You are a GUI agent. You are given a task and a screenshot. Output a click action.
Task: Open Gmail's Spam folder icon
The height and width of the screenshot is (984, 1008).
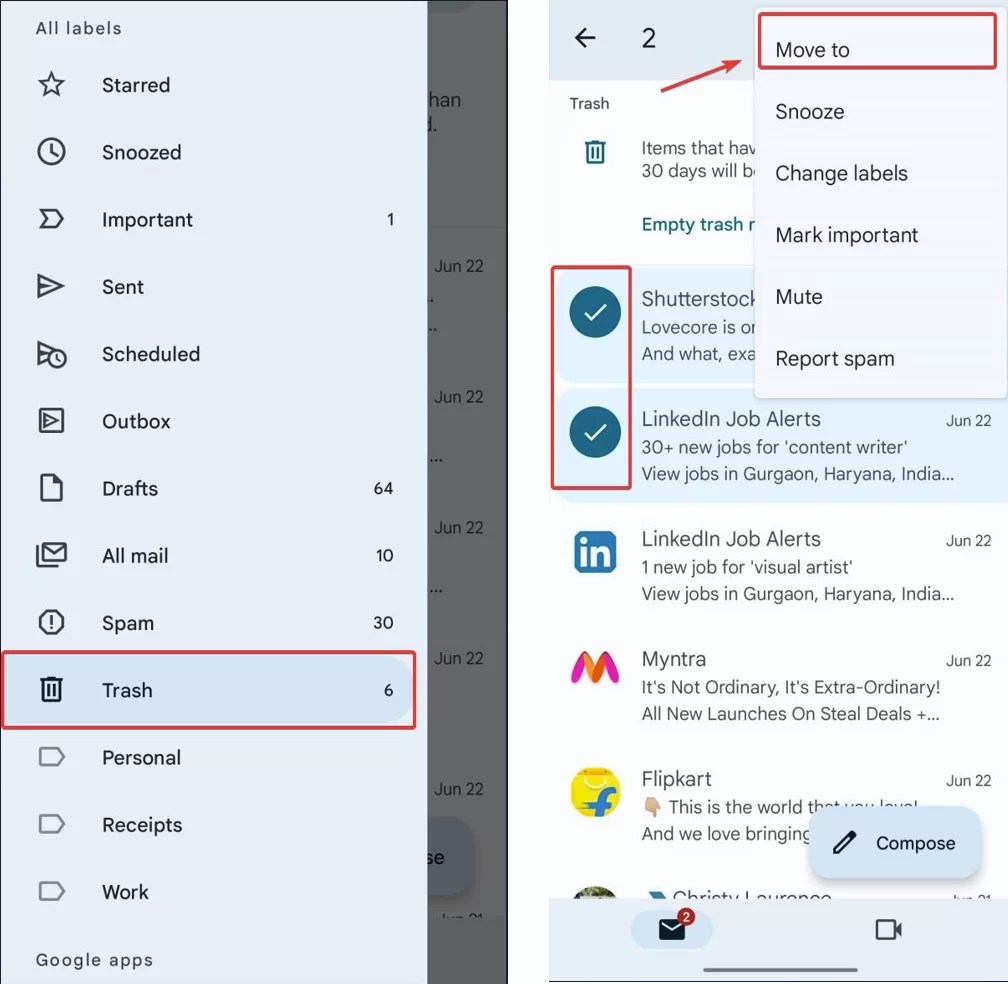pyautogui.click(x=51, y=623)
